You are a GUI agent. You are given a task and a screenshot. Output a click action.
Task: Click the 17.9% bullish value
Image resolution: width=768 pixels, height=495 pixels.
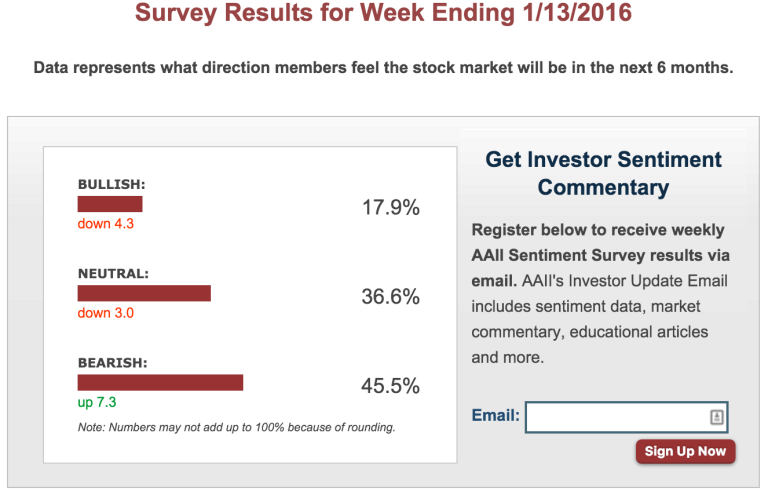click(x=390, y=208)
